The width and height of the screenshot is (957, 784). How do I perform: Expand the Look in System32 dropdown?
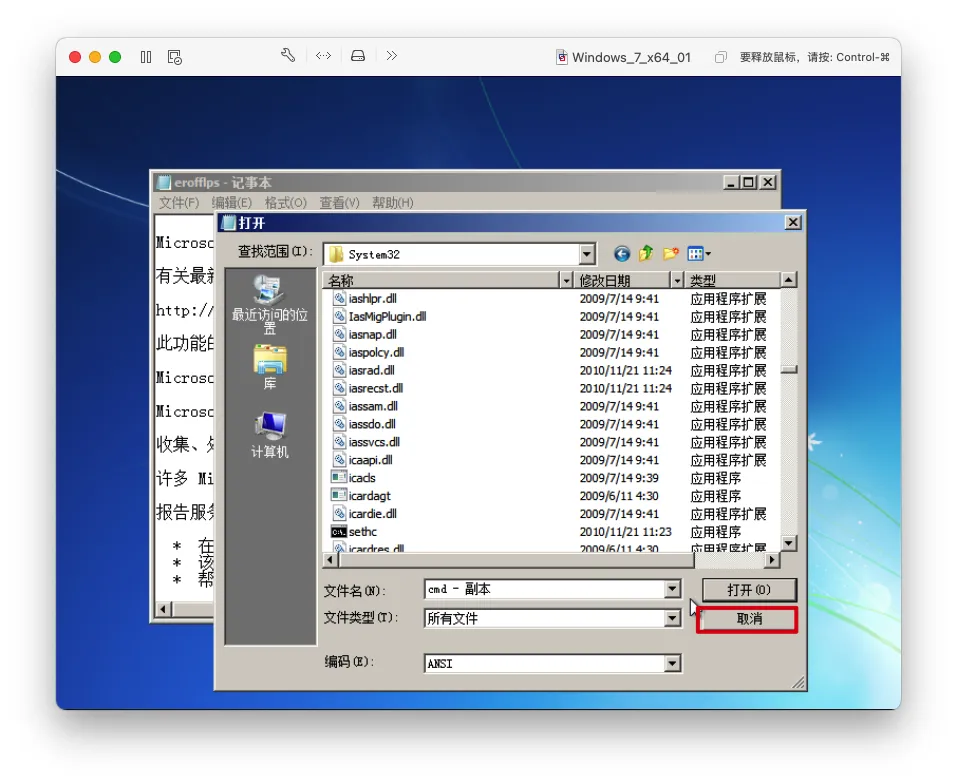pyautogui.click(x=587, y=254)
